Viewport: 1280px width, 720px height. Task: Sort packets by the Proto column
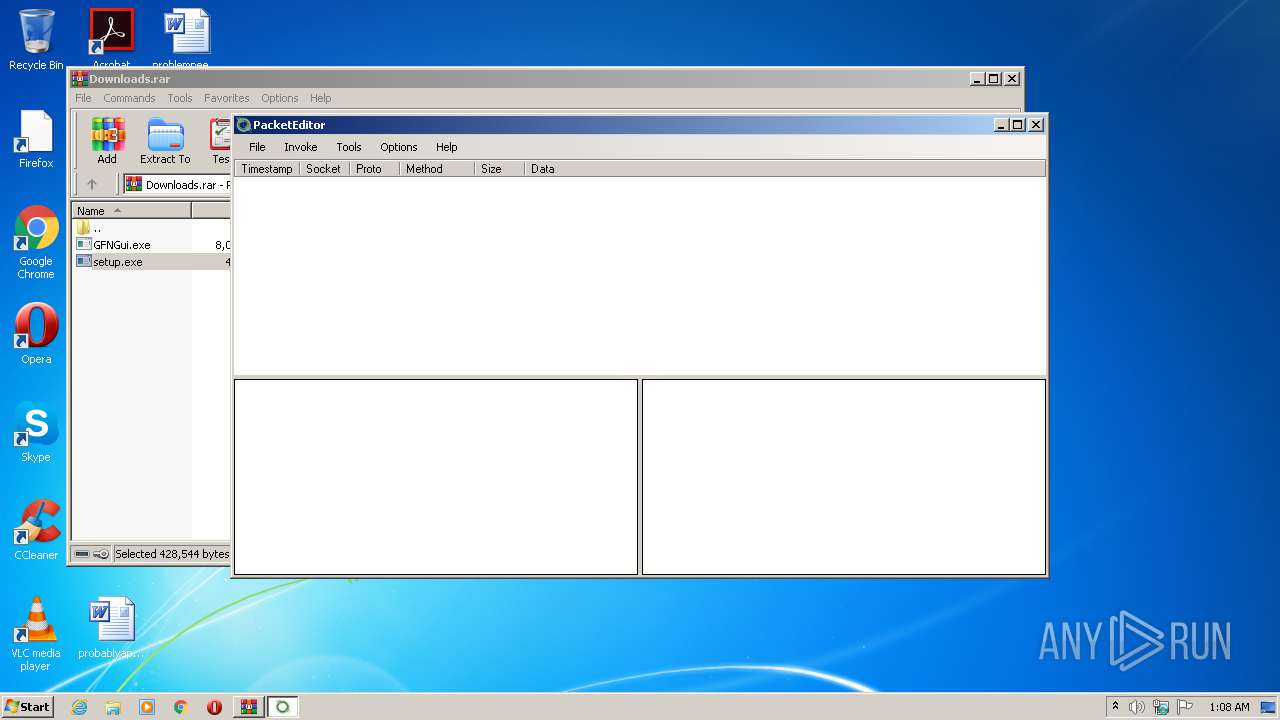tap(374, 169)
